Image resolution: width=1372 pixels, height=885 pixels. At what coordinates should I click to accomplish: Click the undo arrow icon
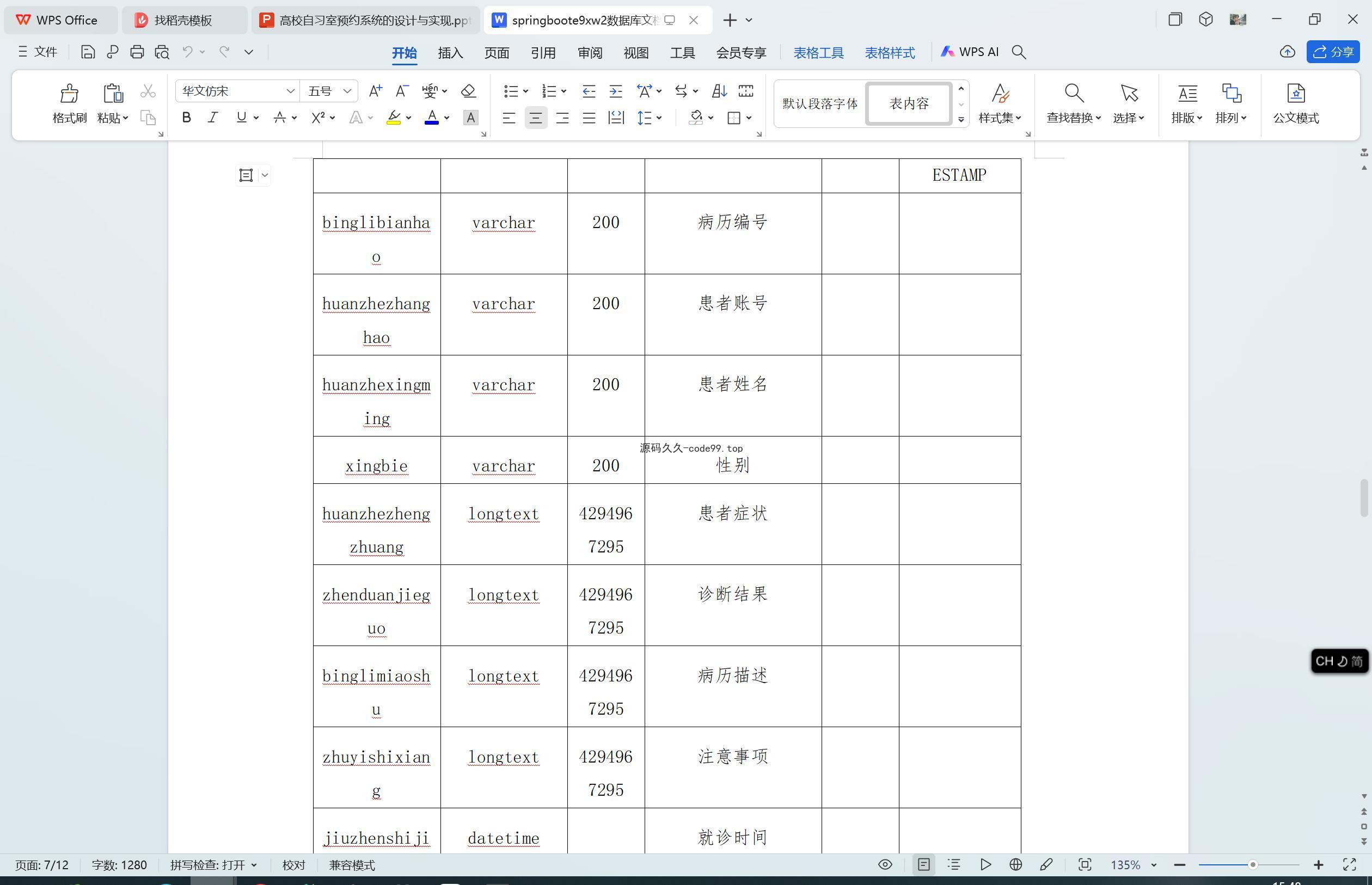point(187,52)
